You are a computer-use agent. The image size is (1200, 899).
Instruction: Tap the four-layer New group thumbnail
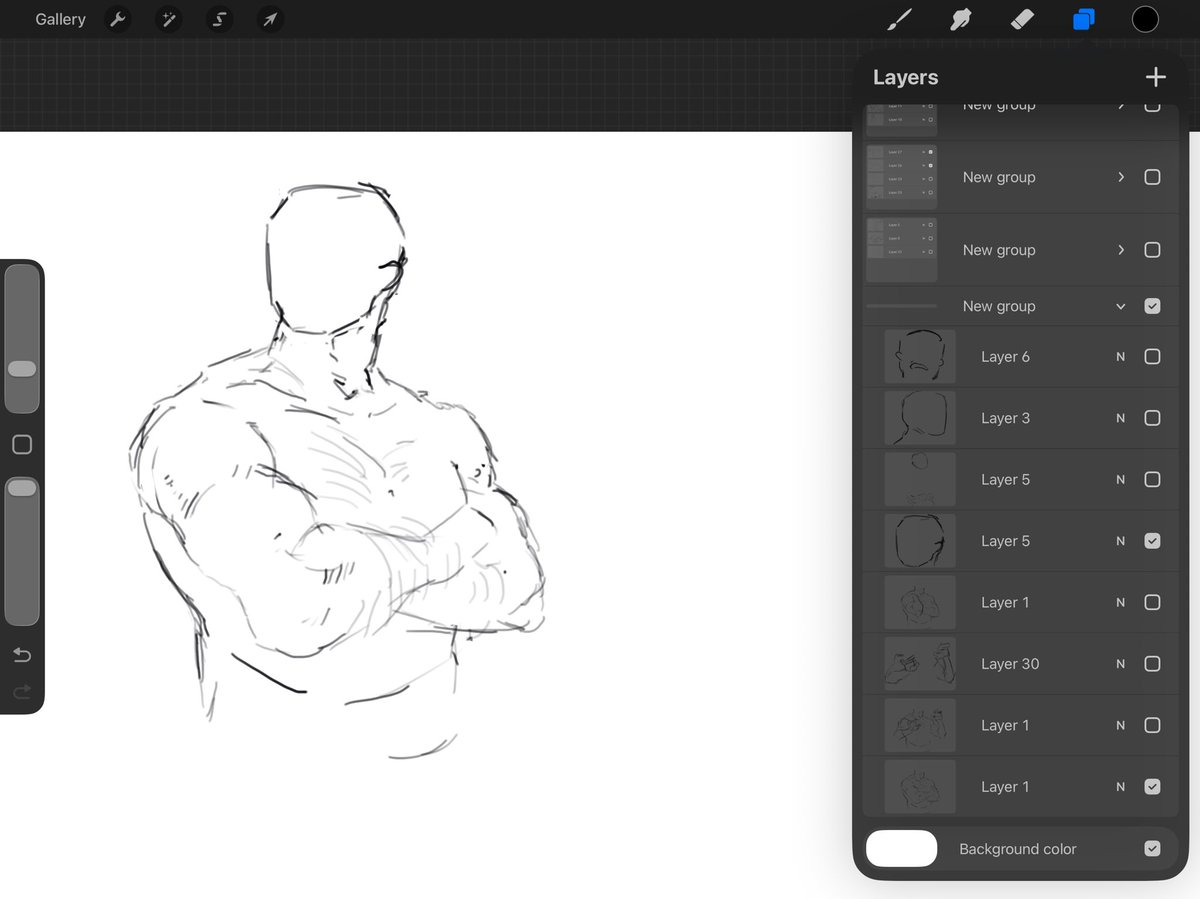pos(901,177)
